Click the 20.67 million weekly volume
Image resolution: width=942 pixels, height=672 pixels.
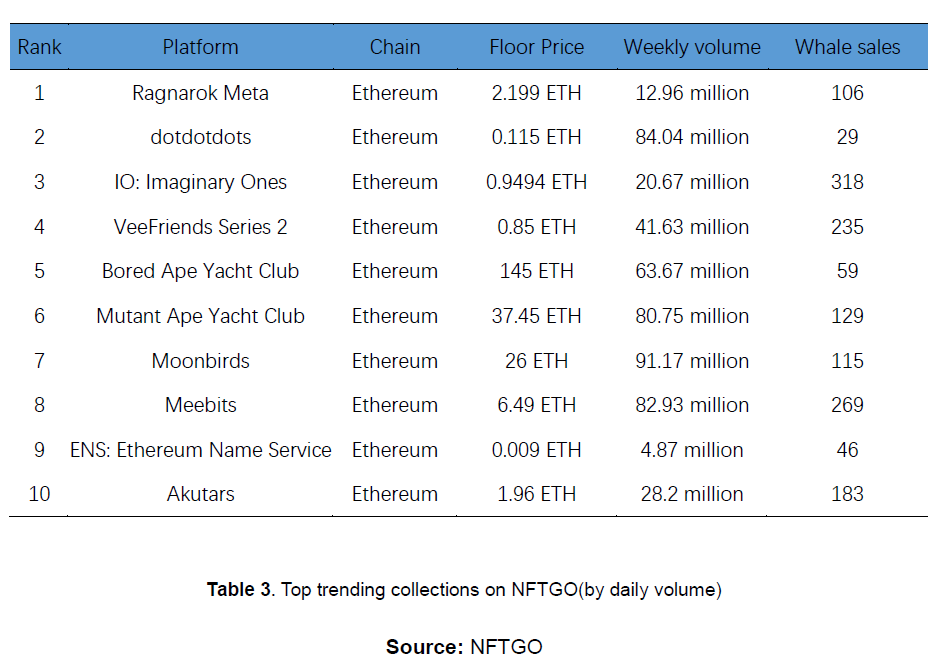(x=692, y=182)
